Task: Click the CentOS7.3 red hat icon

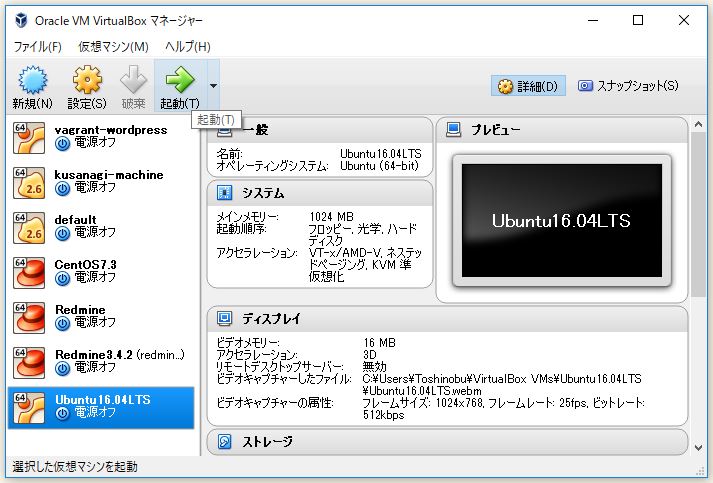Action: tap(29, 273)
